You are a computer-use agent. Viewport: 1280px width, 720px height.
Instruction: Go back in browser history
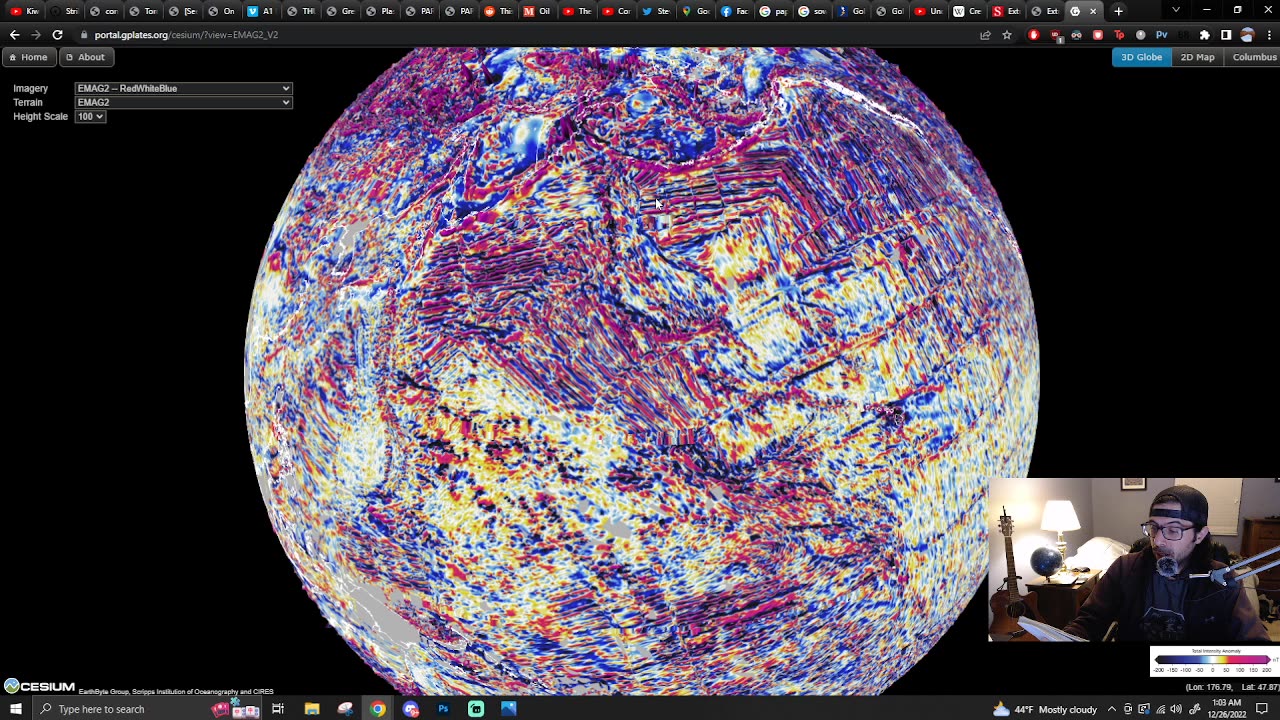[x=14, y=35]
